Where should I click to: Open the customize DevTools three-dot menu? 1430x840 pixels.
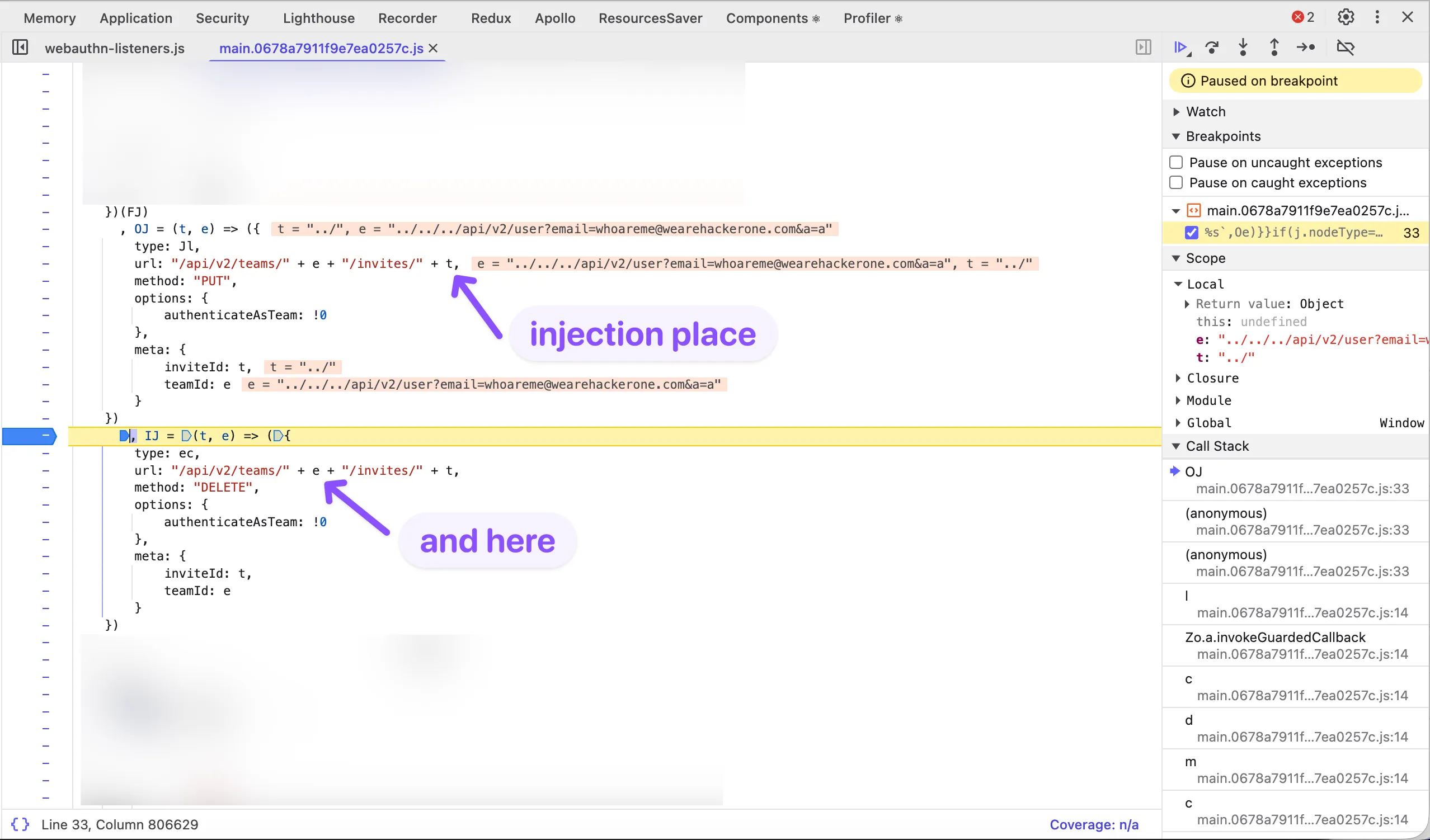tap(1377, 17)
